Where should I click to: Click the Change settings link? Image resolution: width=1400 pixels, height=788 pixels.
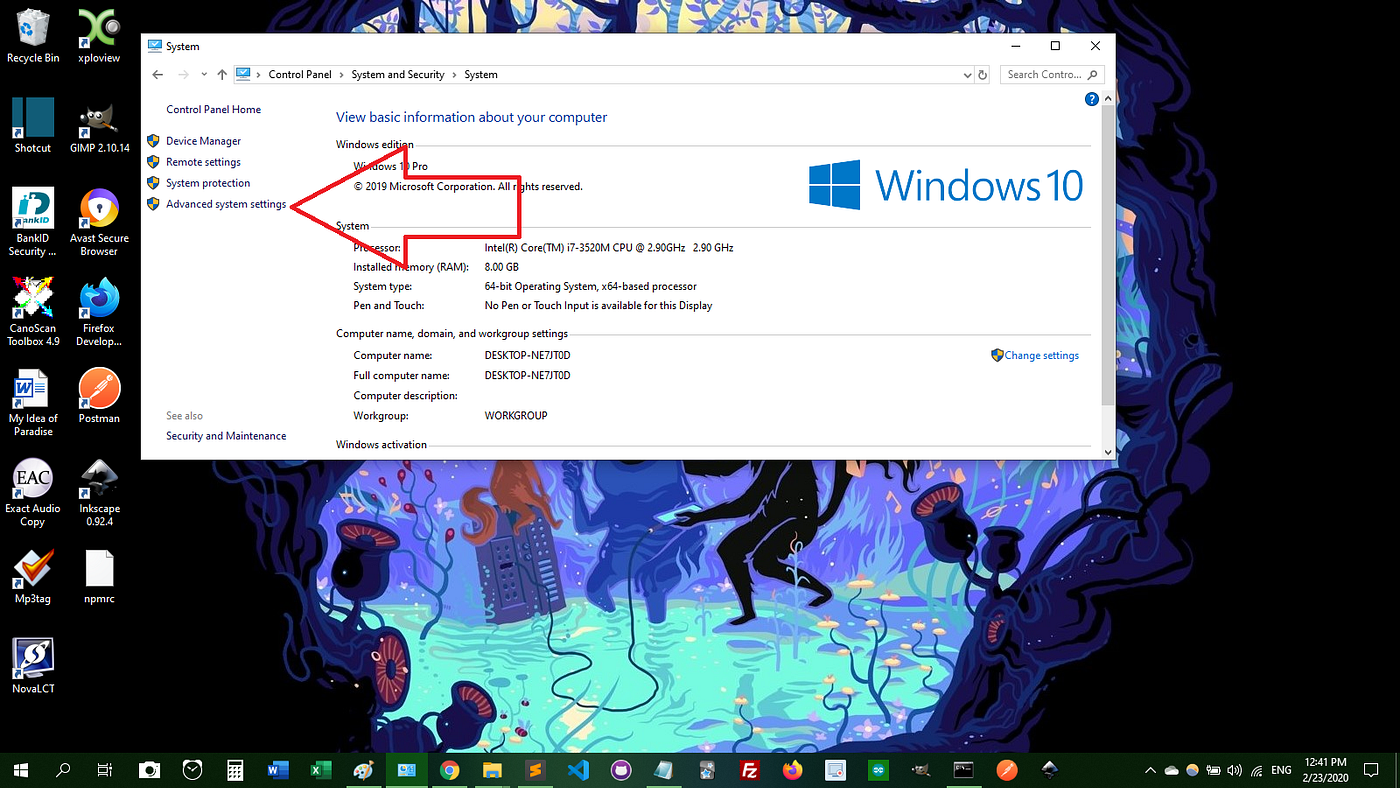[1041, 355]
